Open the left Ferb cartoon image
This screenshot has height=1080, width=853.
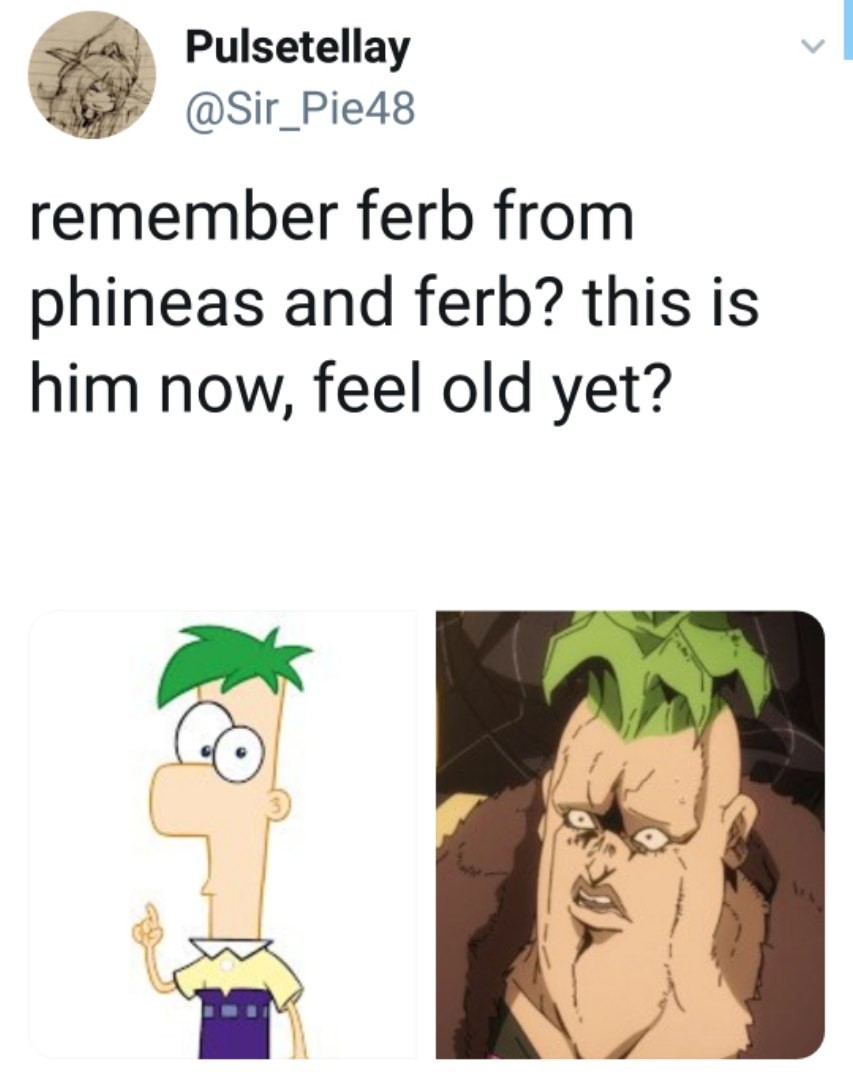coord(223,834)
